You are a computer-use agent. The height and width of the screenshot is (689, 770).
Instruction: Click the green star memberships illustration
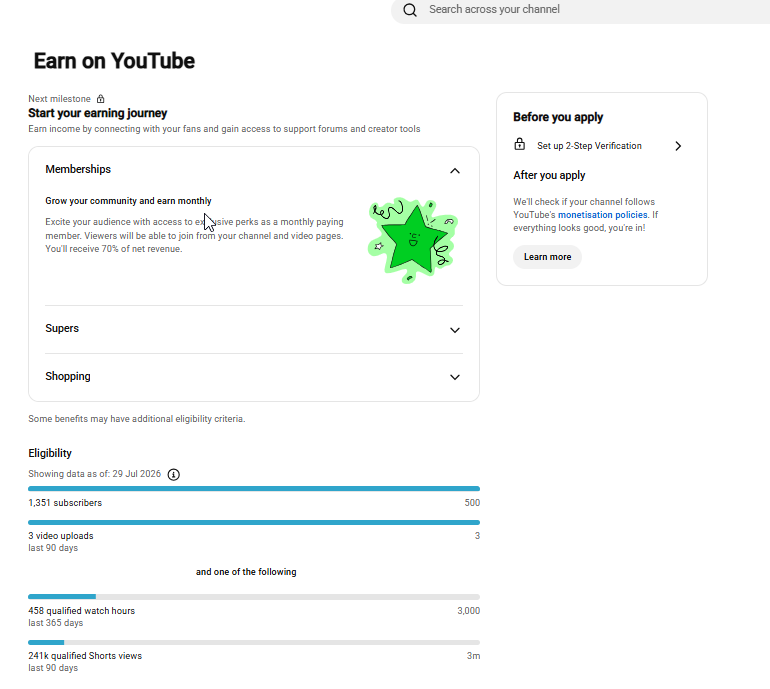click(x=412, y=240)
